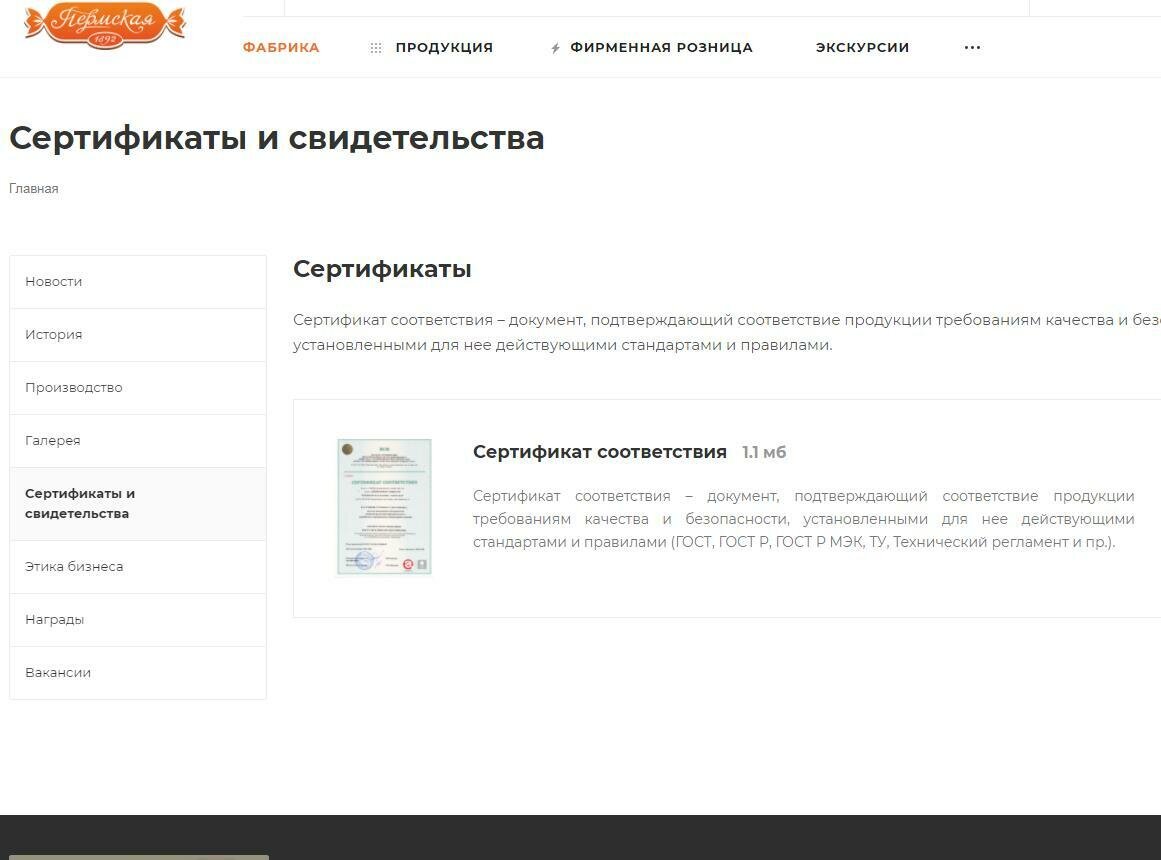1161x860 pixels.
Task: Open the ФАБРИКА menu item
Action: coord(281,47)
